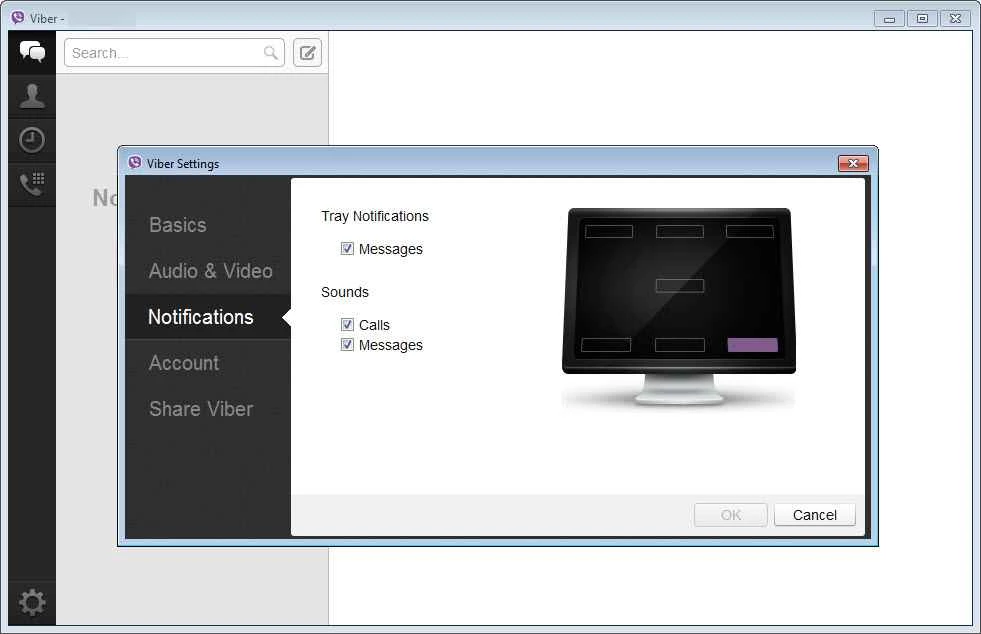Go to the Share Viber tab

tap(200, 409)
